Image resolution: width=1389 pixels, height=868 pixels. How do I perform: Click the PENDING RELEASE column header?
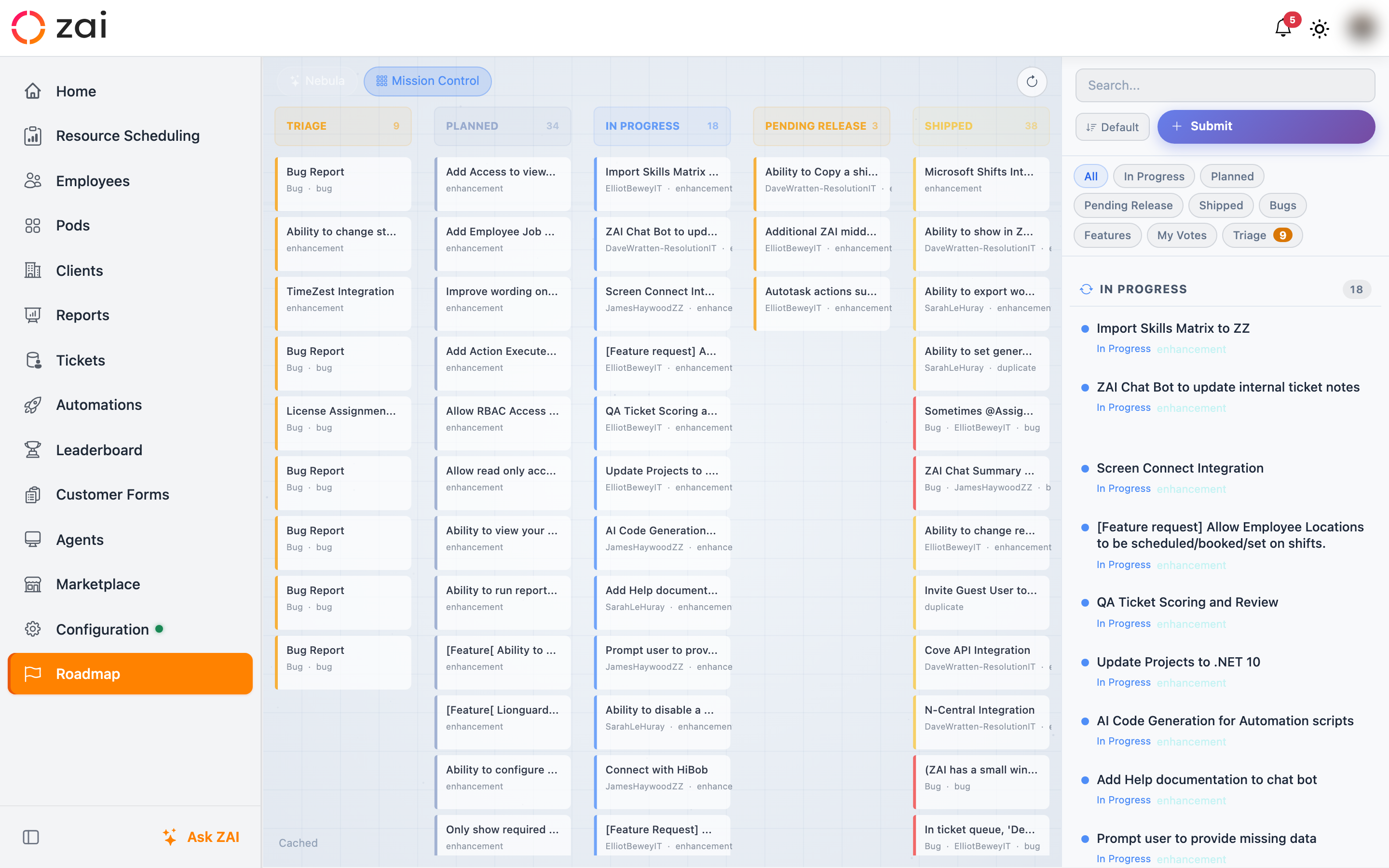821,126
